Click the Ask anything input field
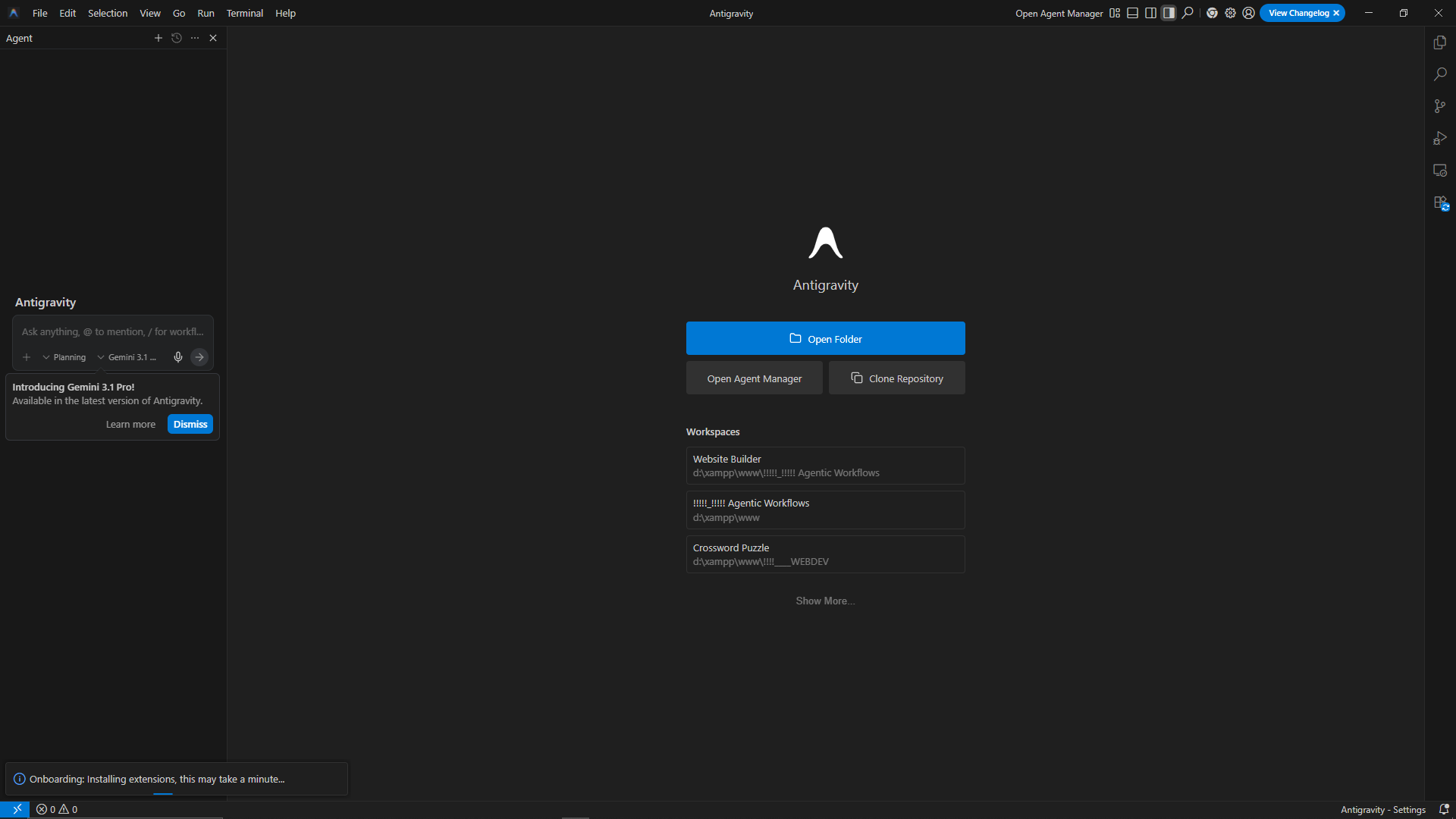The image size is (1456, 819). 112,331
